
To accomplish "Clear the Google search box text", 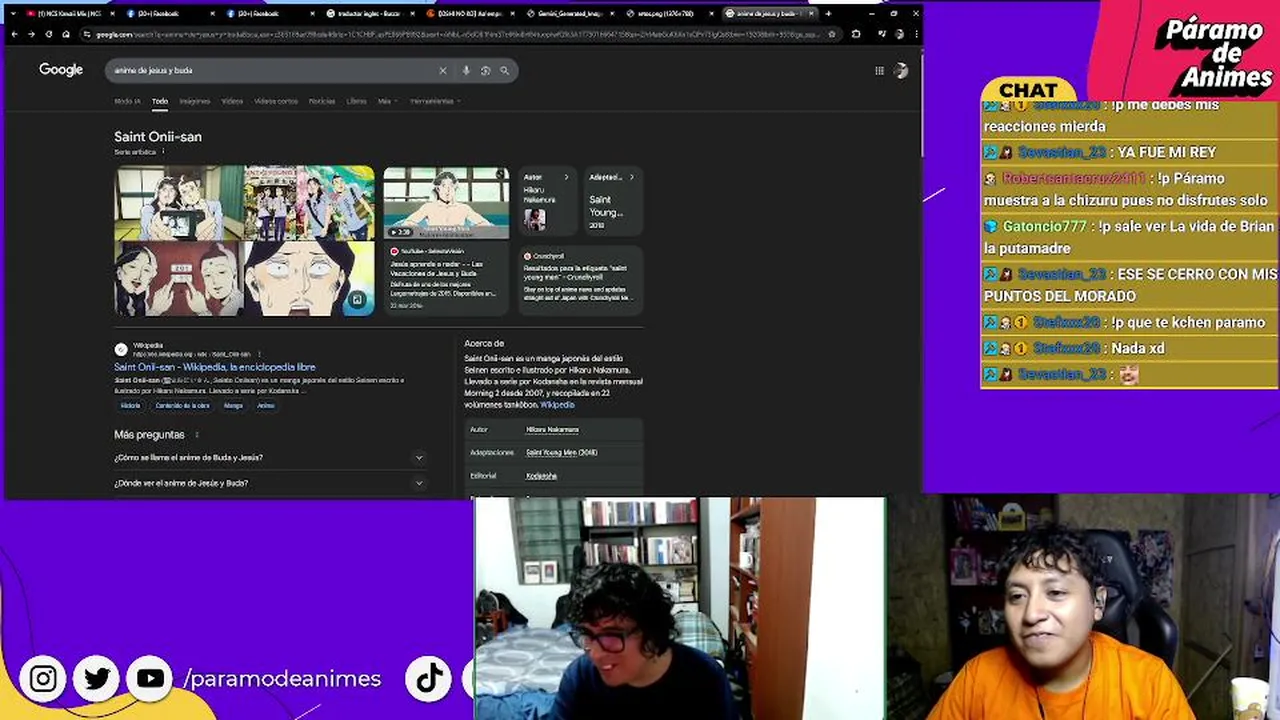I will click(x=442, y=70).
